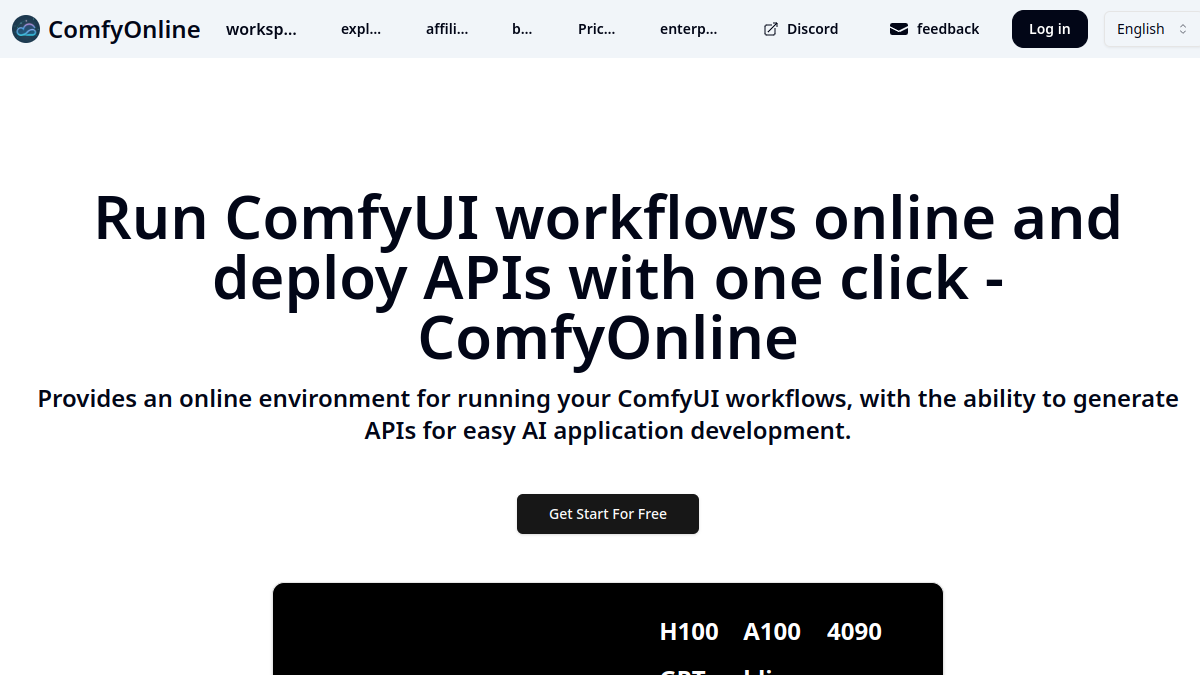The height and width of the screenshot is (675, 1200).
Task: Open the truncated 'enterp...' nav item
Action: point(689,29)
